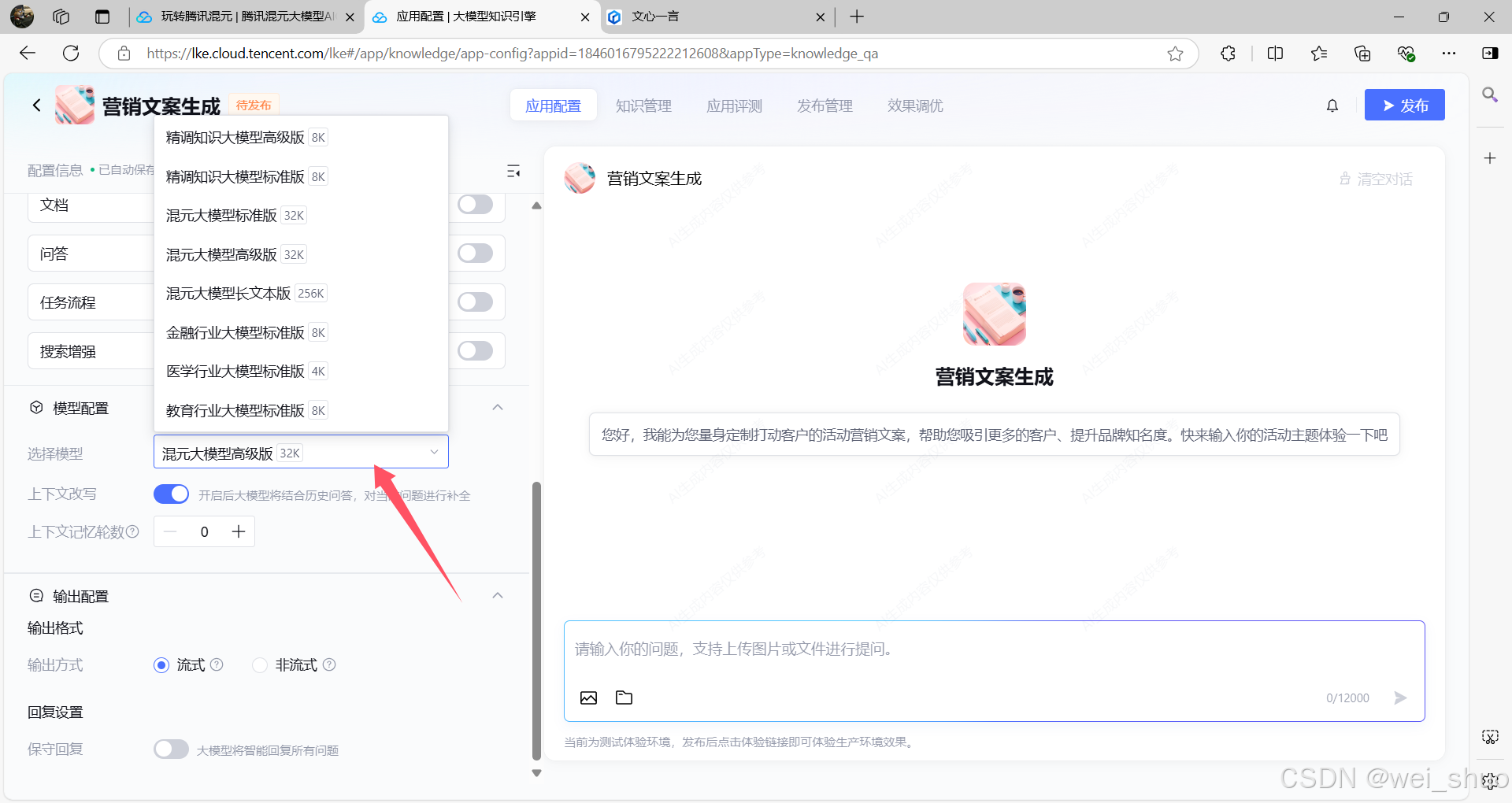Image resolution: width=1512 pixels, height=803 pixels.
Task: Switch to the 发布管理 tab
Action: 825,105
